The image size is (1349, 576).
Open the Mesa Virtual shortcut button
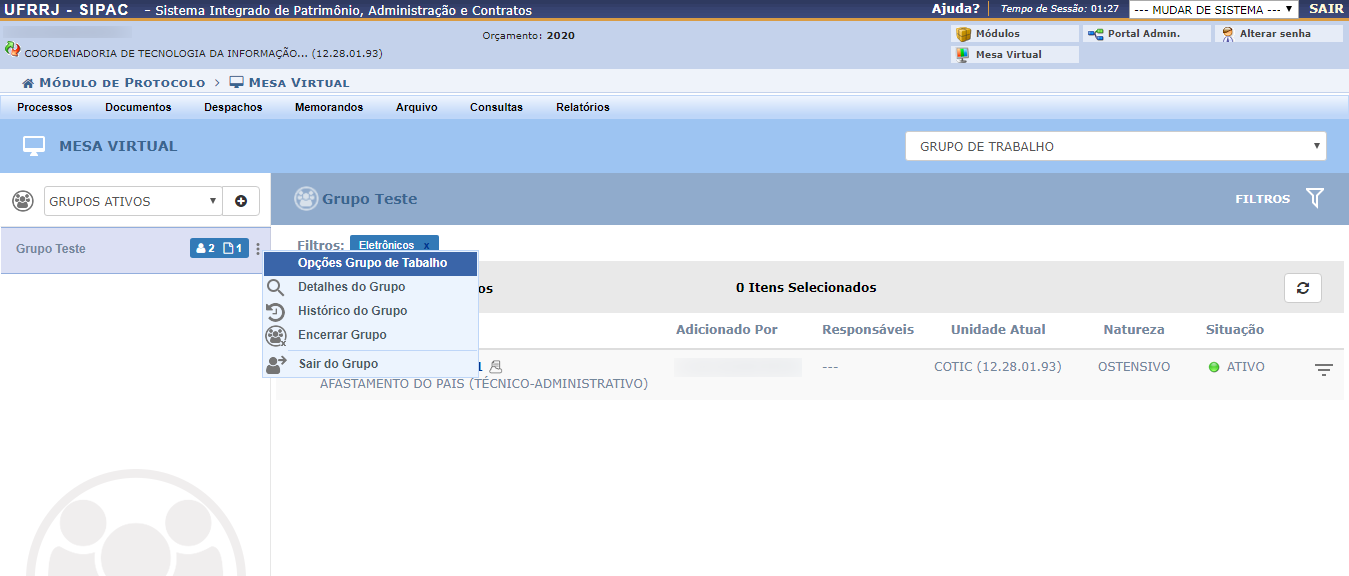pos(1014,55)
